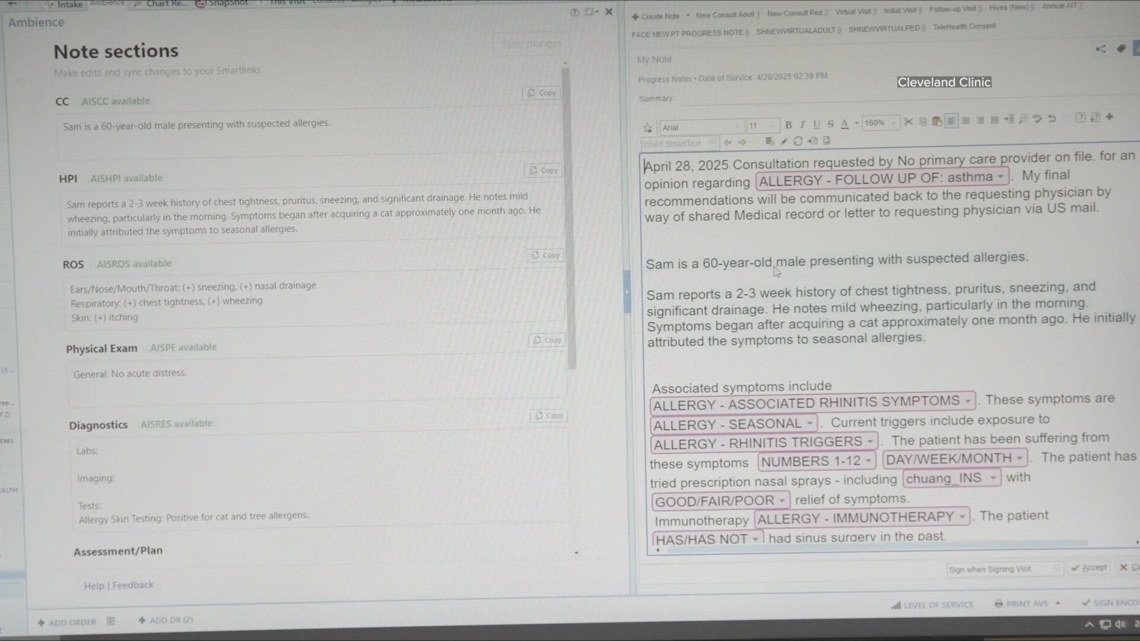
Task: Open the 160% zoom dropdown
Action: (x=880, y=123)
